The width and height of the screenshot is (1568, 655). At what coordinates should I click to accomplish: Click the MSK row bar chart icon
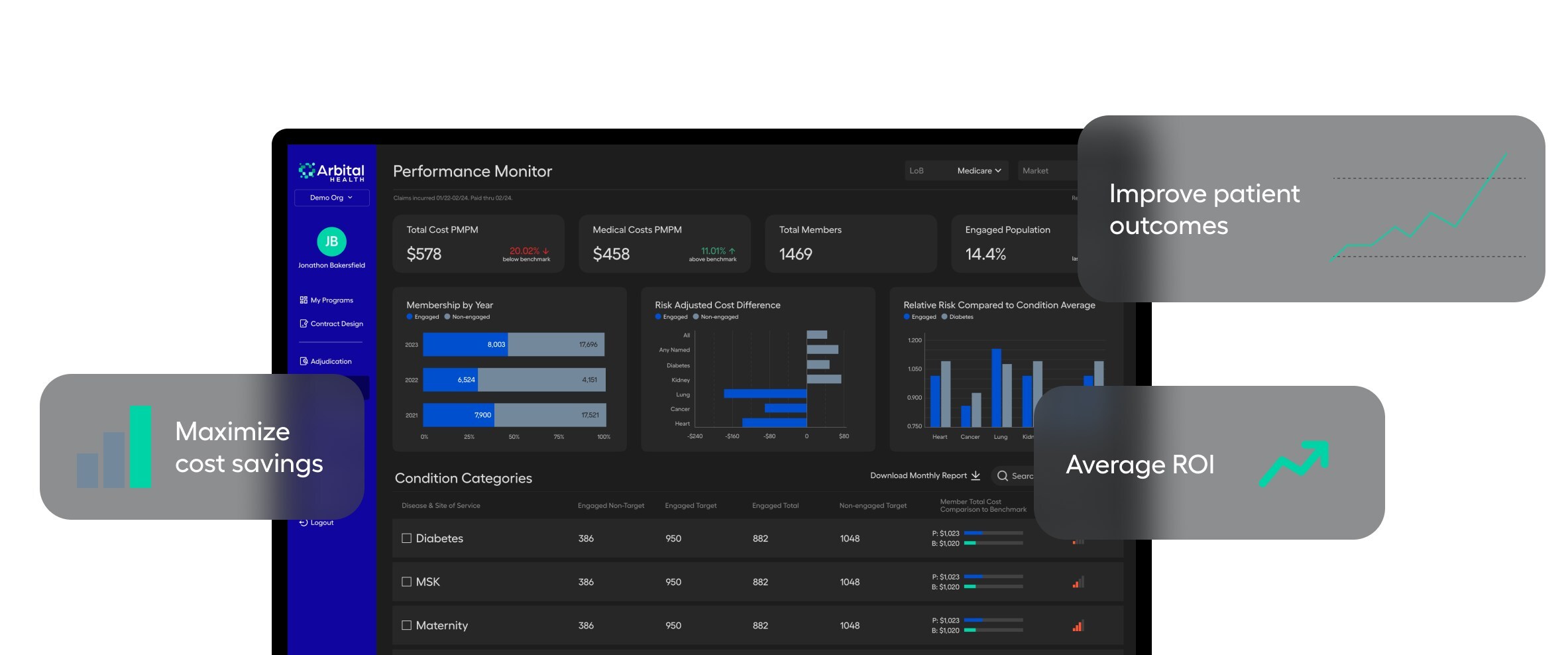click(x=1078, y=582)
